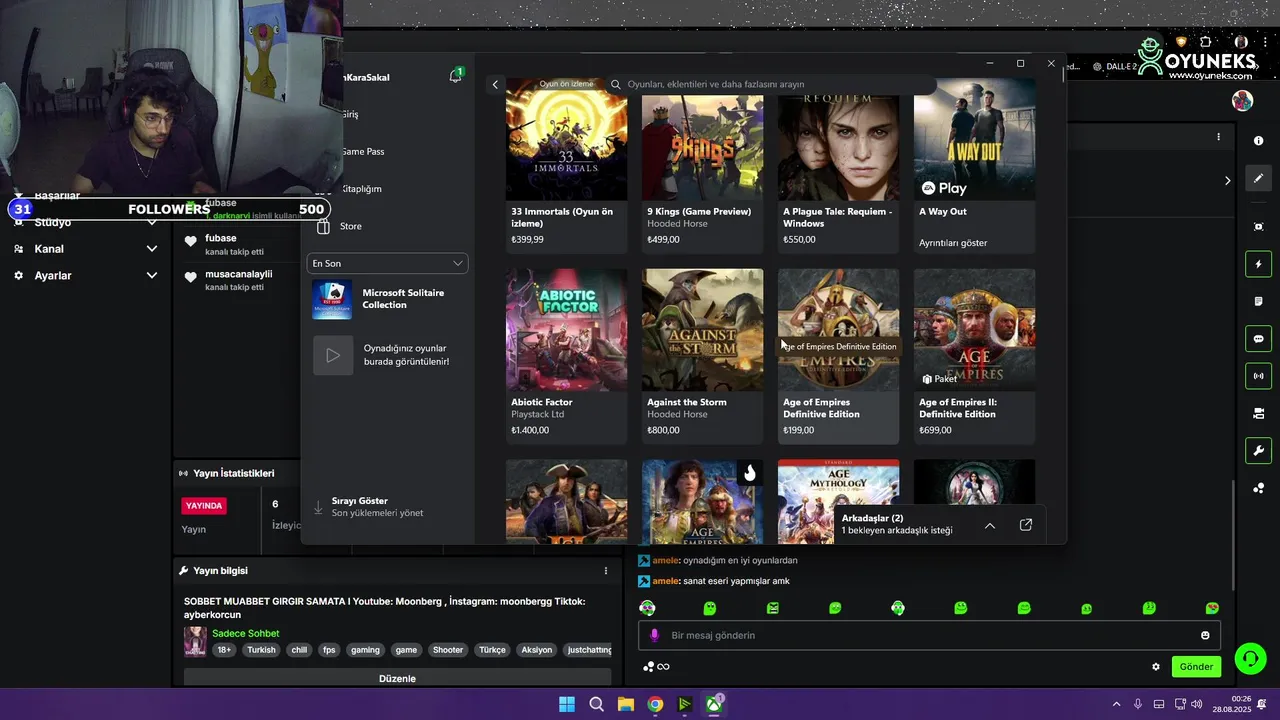1280x720 pixels.
Task: Open three-dot menu above chat panel
Action: coord(1218,137)
